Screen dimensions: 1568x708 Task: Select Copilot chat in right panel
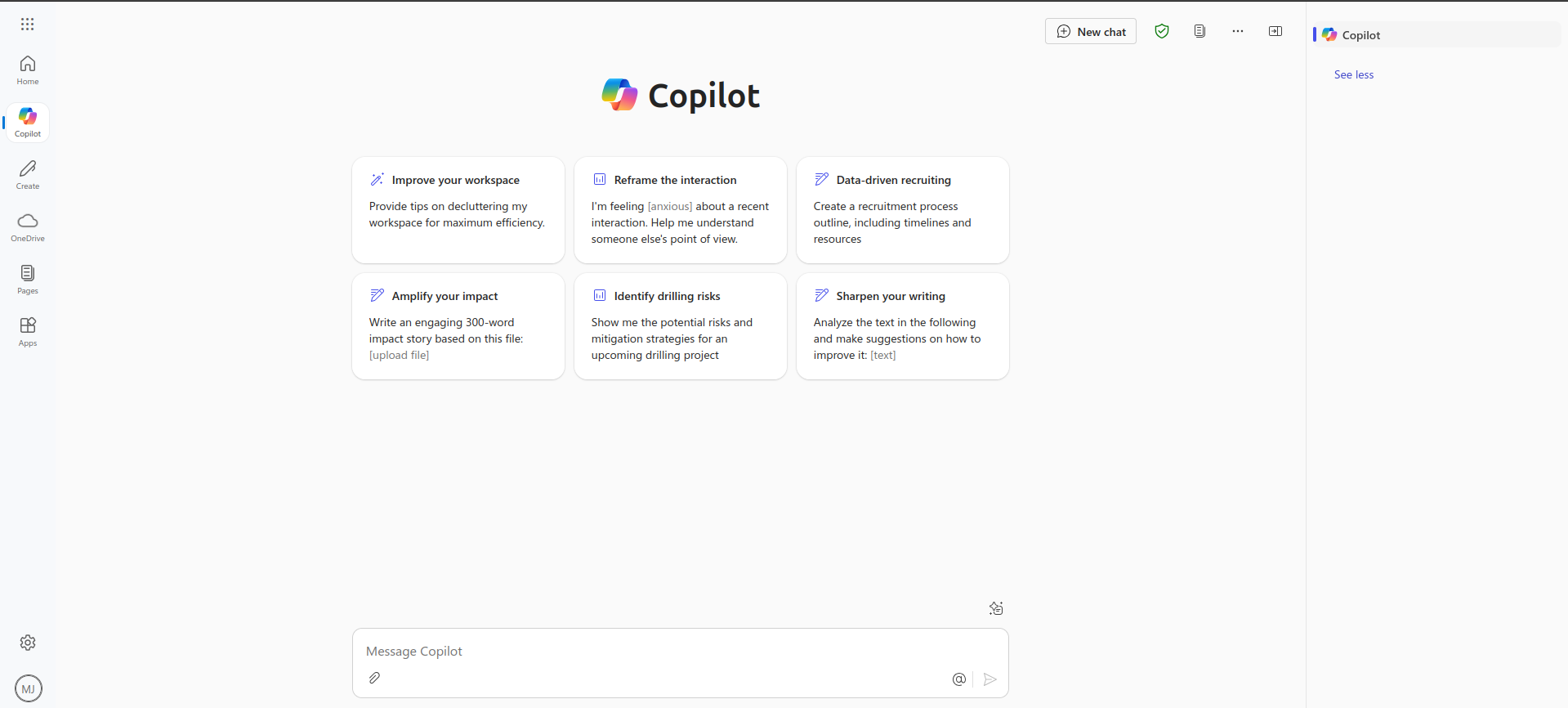pyautogui.click(x=1360, y=35)
